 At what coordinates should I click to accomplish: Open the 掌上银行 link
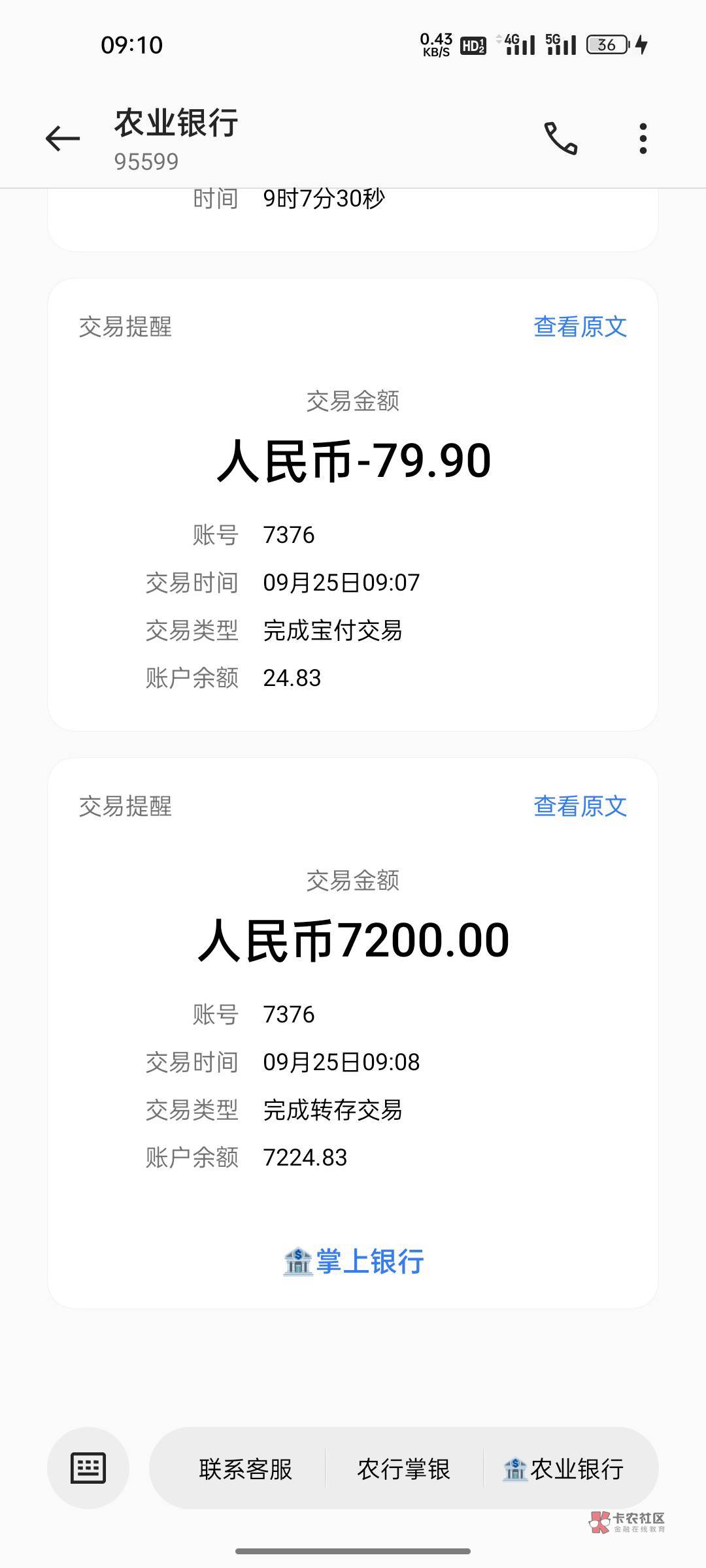[x=369, y=1262]
